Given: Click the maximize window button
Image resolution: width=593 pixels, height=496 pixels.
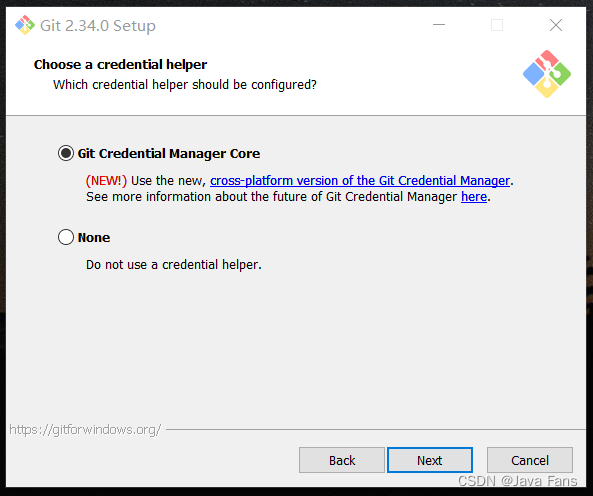Looking at the screenshot, I should [497, 25].
